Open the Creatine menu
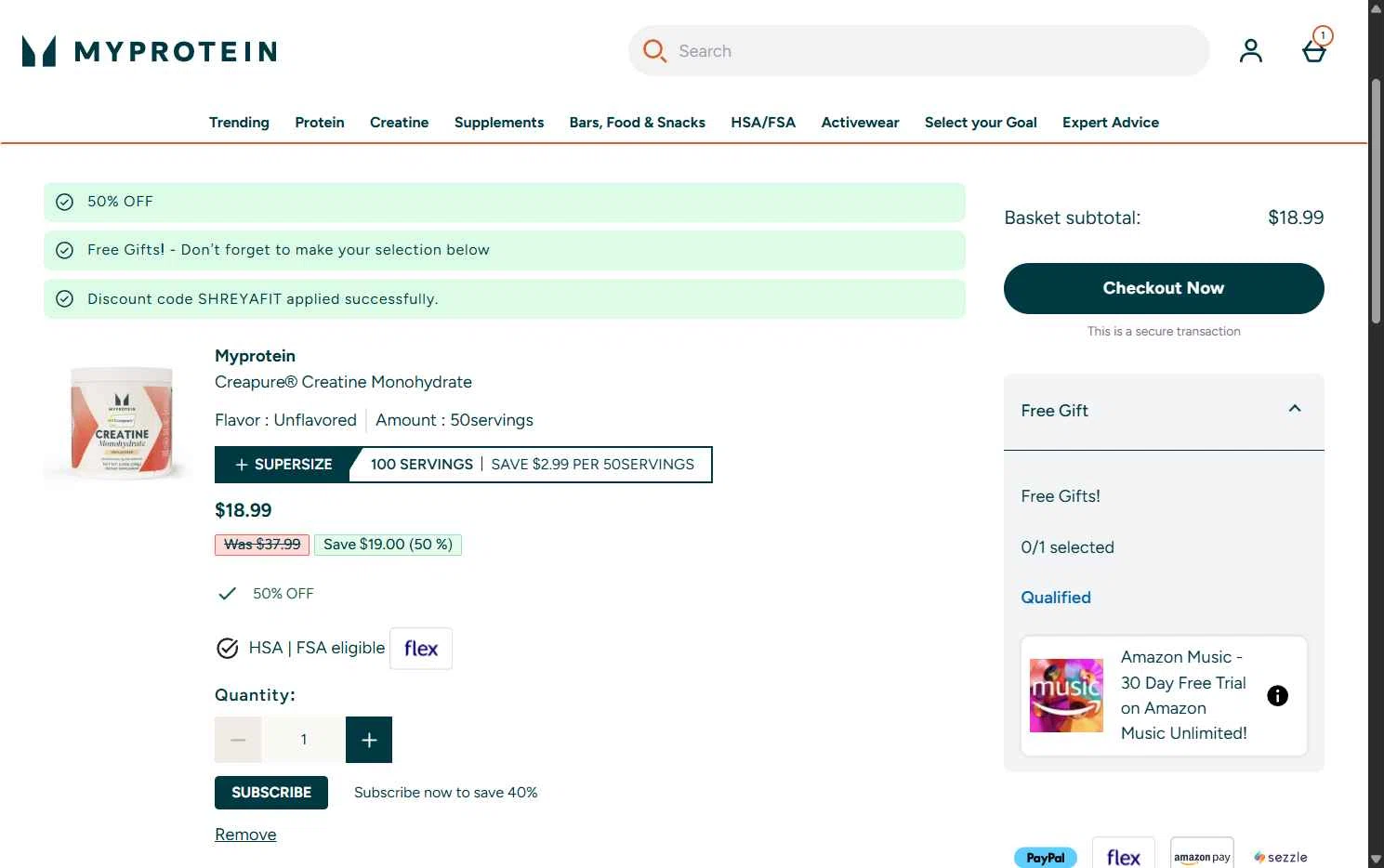This screenshot has height=868, width=1384. [x=399, y=123]
